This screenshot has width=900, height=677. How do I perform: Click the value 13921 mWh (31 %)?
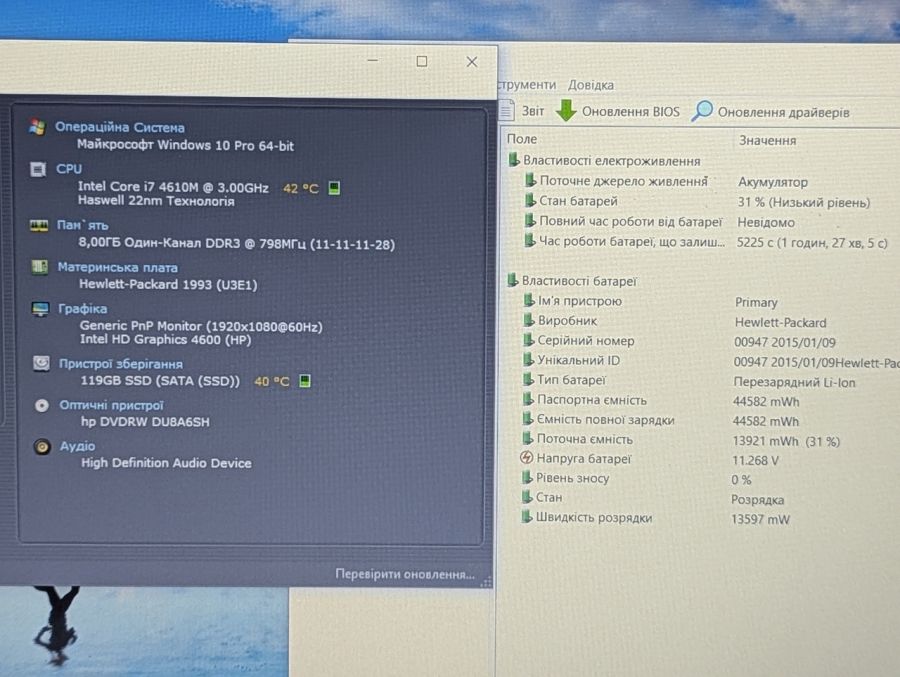786,442
